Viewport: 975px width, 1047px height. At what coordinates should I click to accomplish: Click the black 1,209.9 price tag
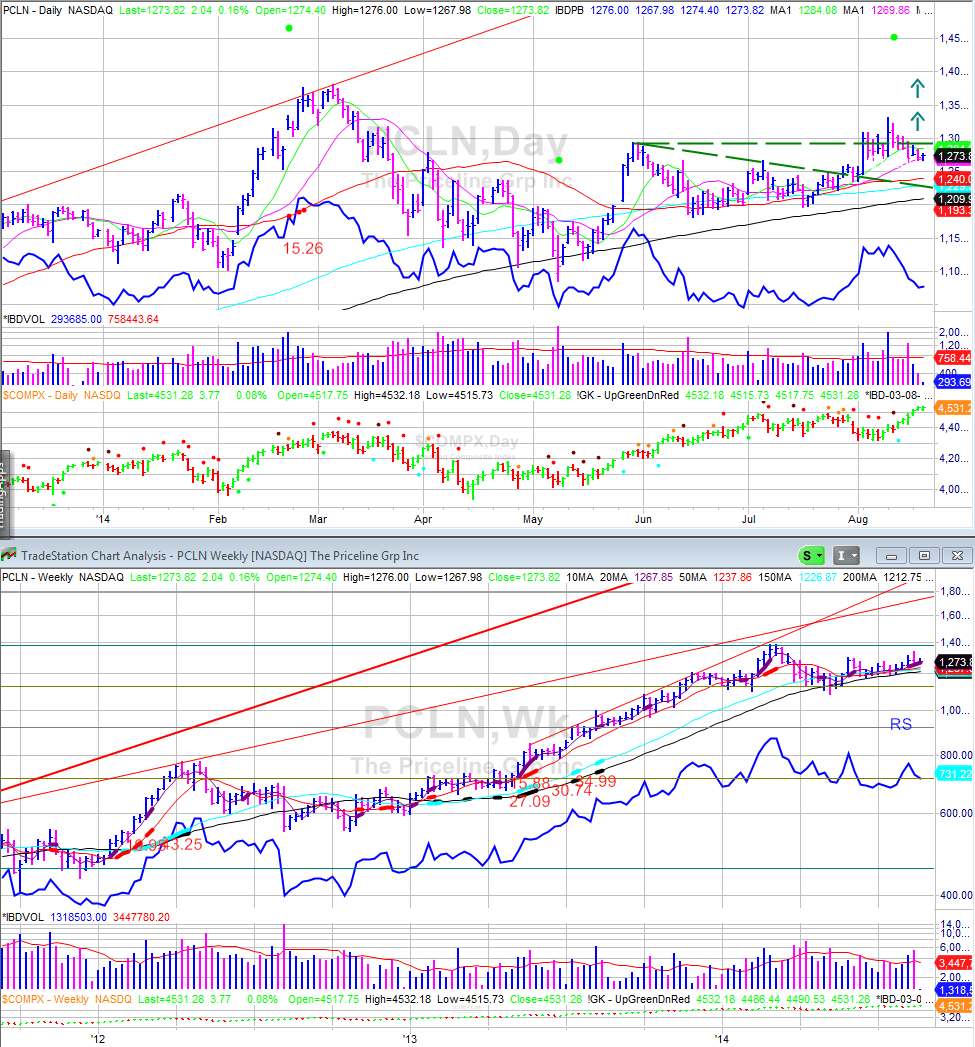[954, 199]
